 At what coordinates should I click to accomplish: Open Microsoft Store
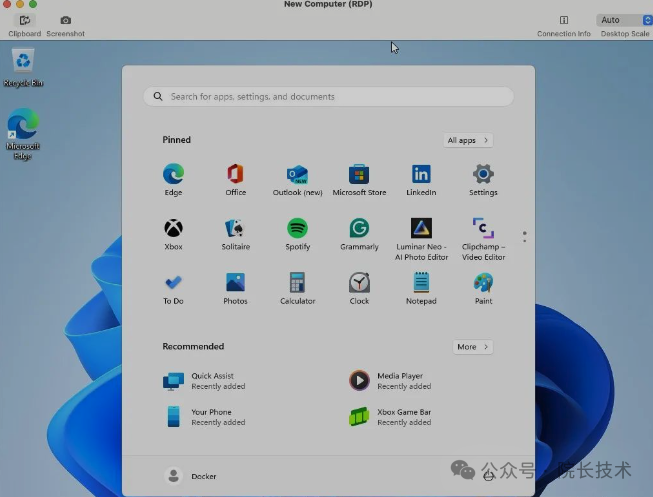(x=359, y=180)
